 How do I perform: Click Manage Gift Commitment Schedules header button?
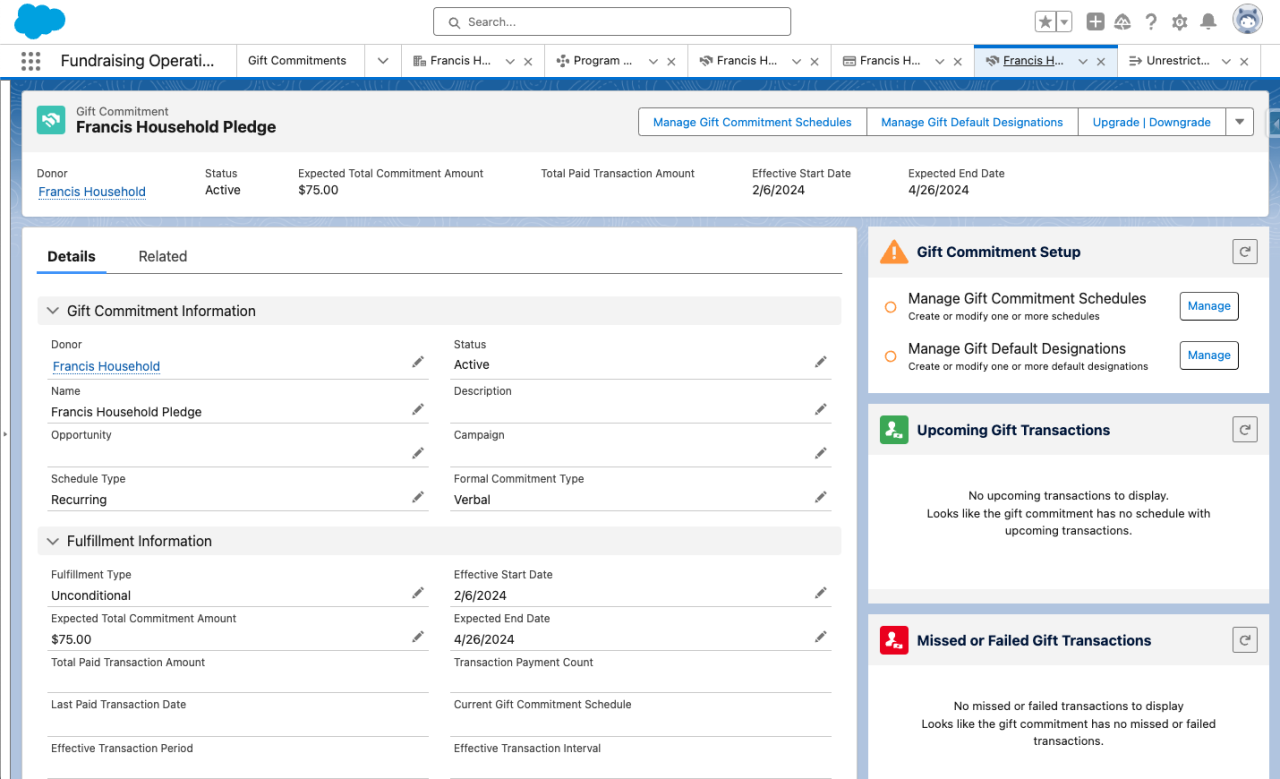pyautogui.click(x=752, y=122)
